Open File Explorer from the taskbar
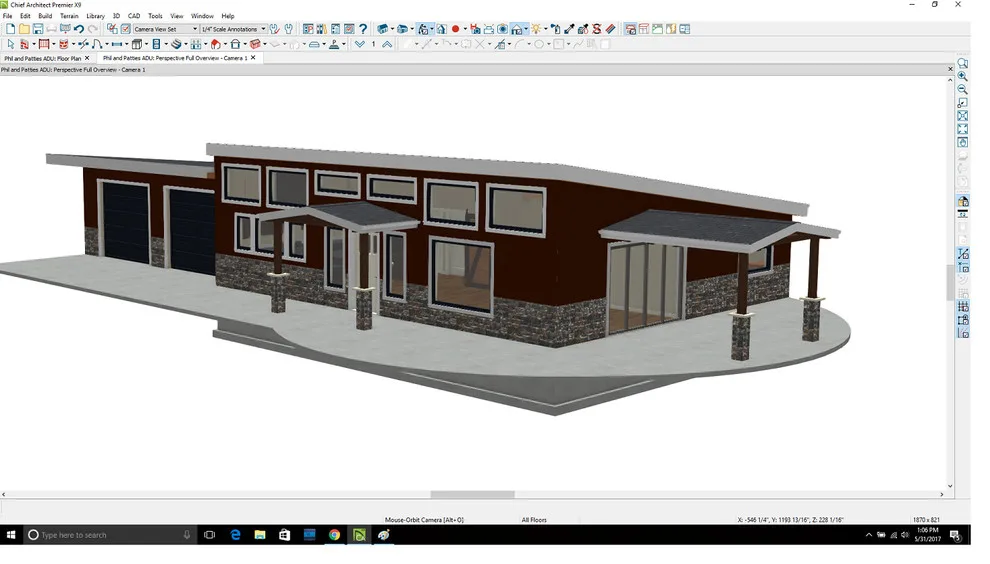The width and height of the screenshot is (990, 564). (x=259, y=535)
